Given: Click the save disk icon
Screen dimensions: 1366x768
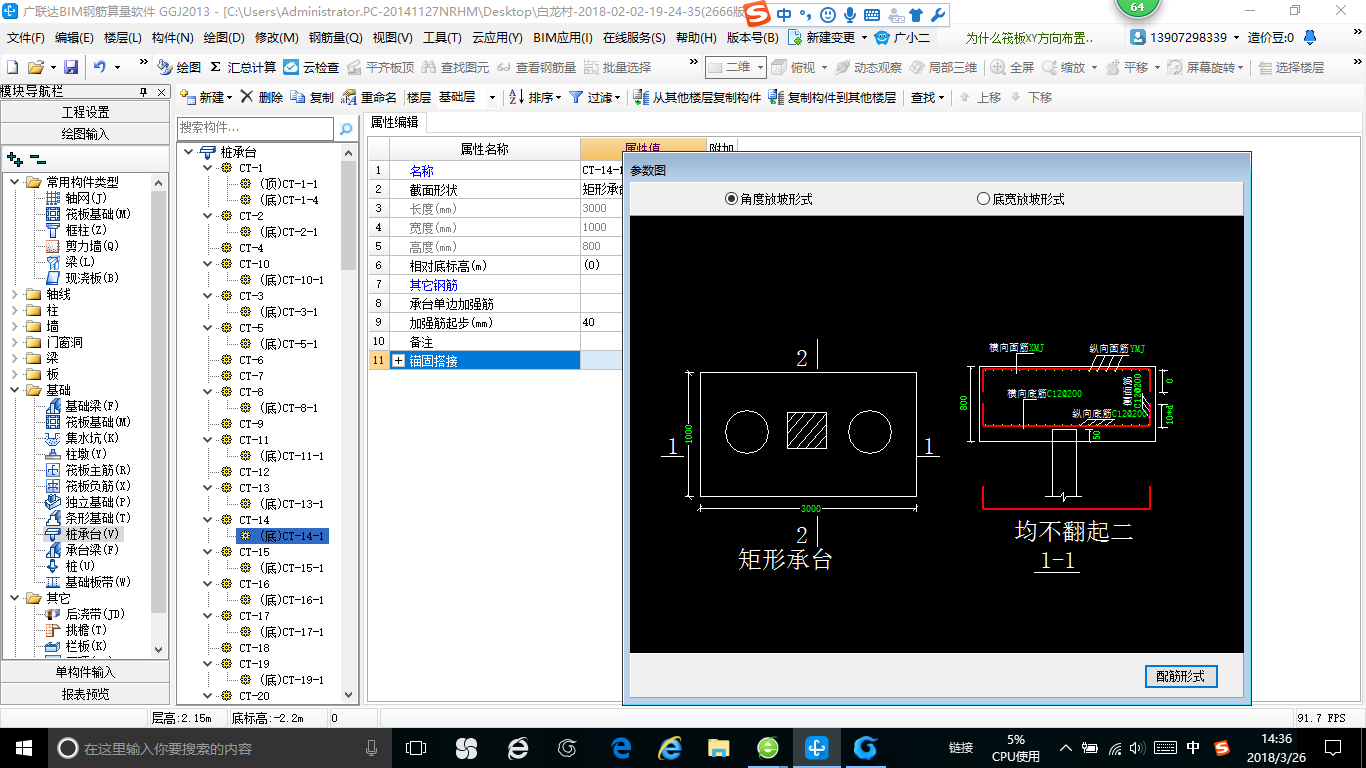Looking at the screenshot, I should (x=71, y=67).
